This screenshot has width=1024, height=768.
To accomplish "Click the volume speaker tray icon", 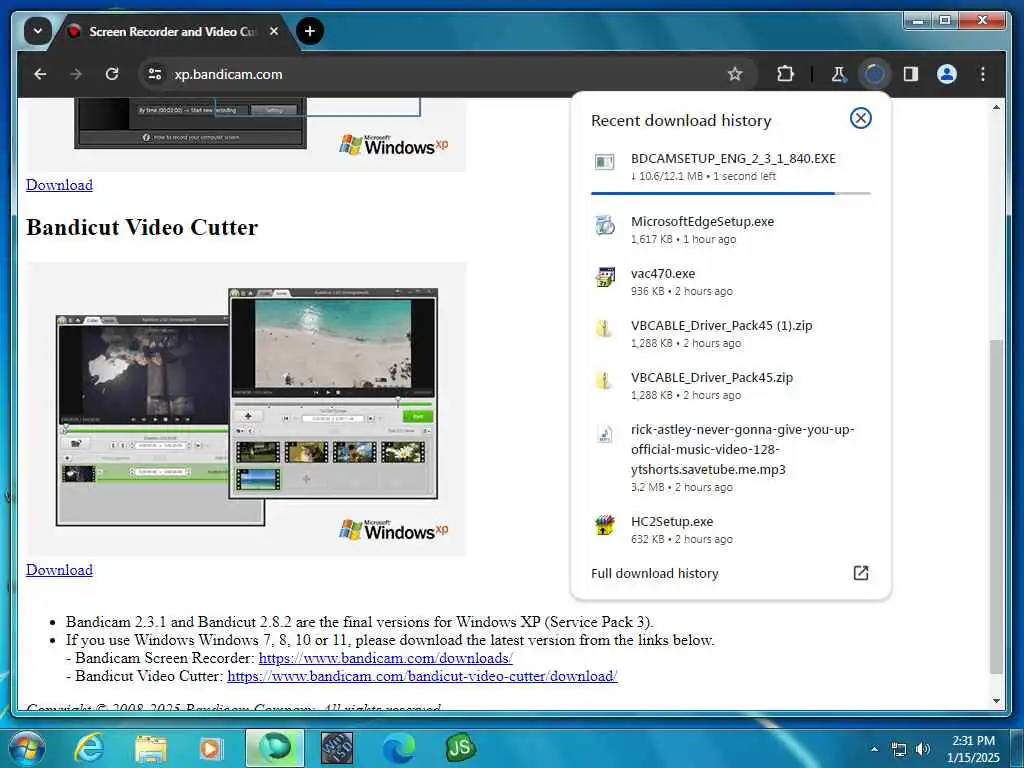I will 923,749.
